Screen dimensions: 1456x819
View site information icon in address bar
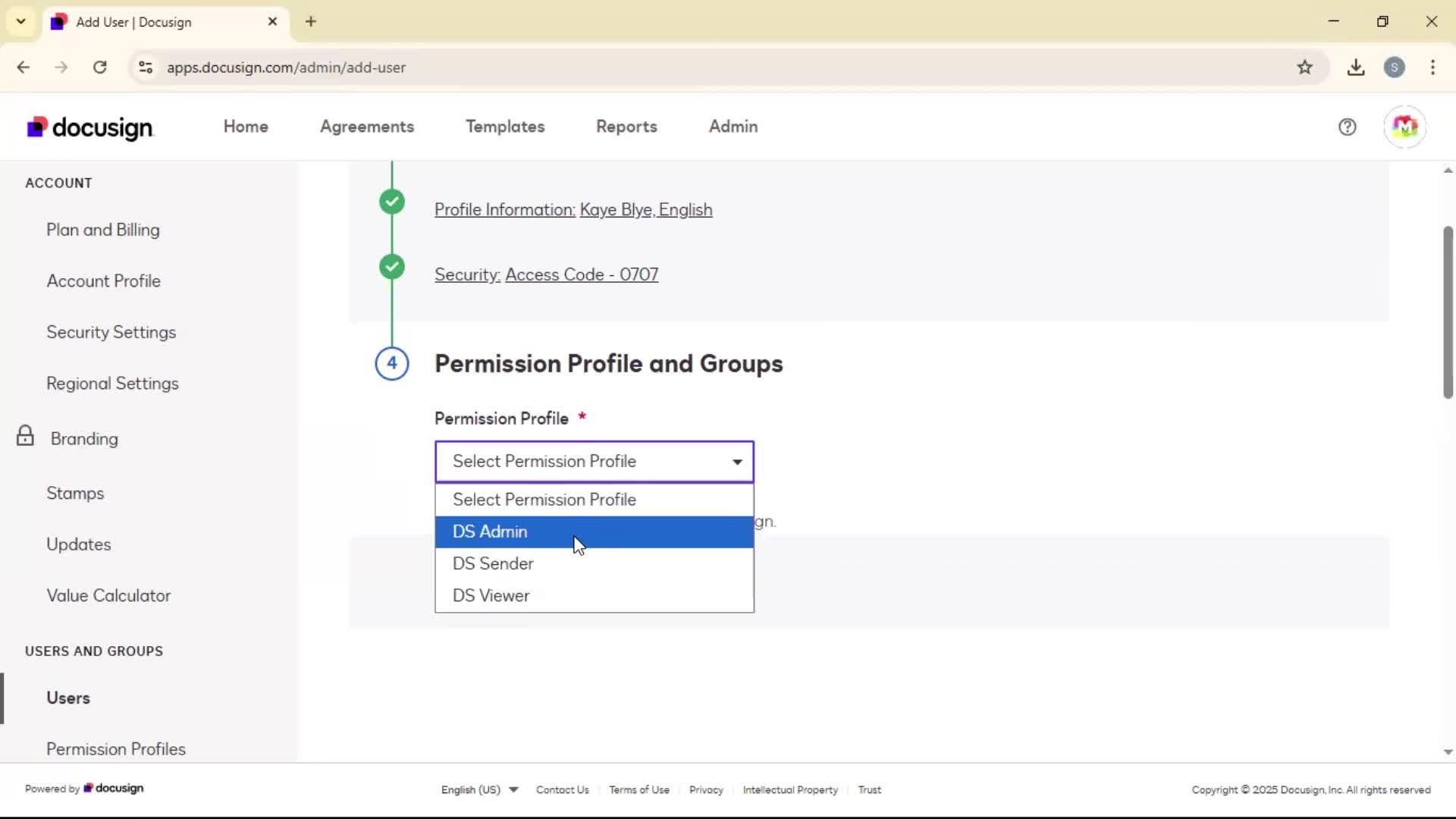(146, 67)
